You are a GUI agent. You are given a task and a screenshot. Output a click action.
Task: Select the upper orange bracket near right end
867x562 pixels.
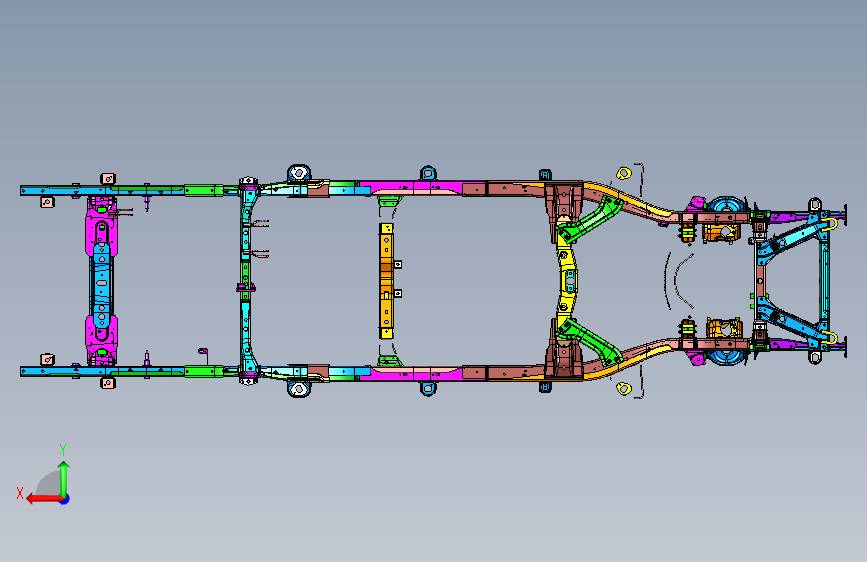click(721, 233)
